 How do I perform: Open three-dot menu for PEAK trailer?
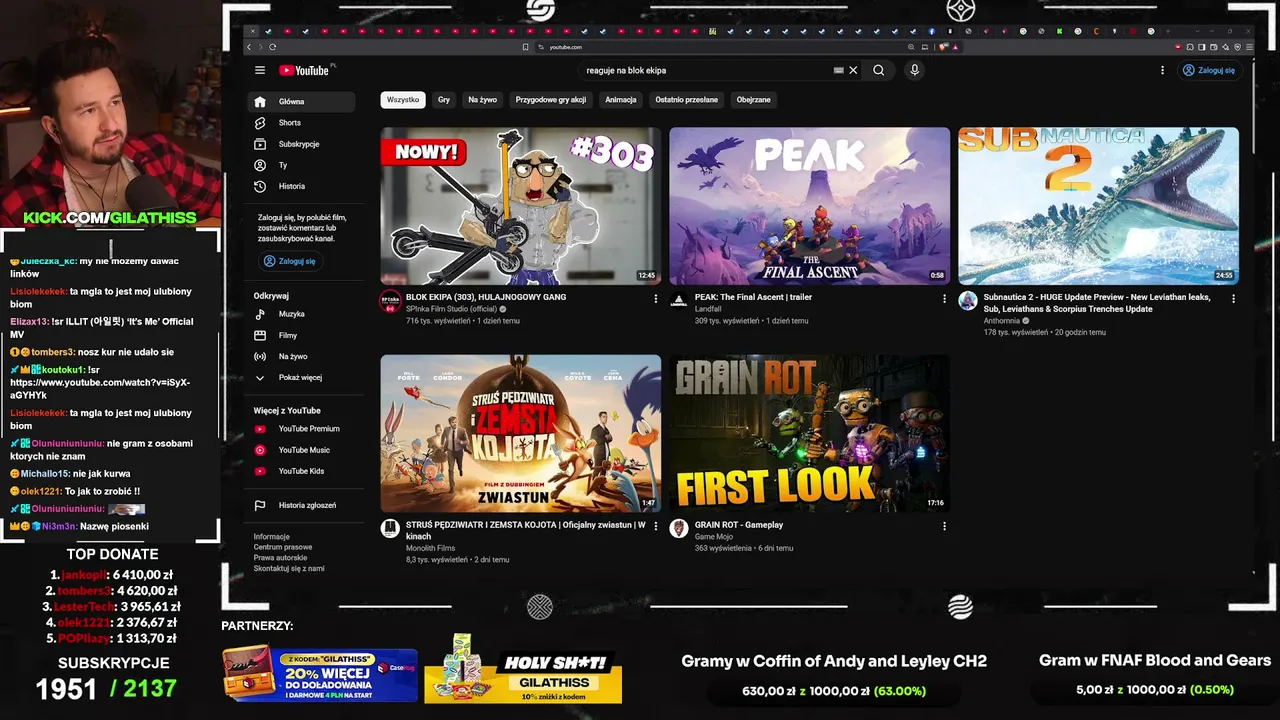[x=944, y=298]
